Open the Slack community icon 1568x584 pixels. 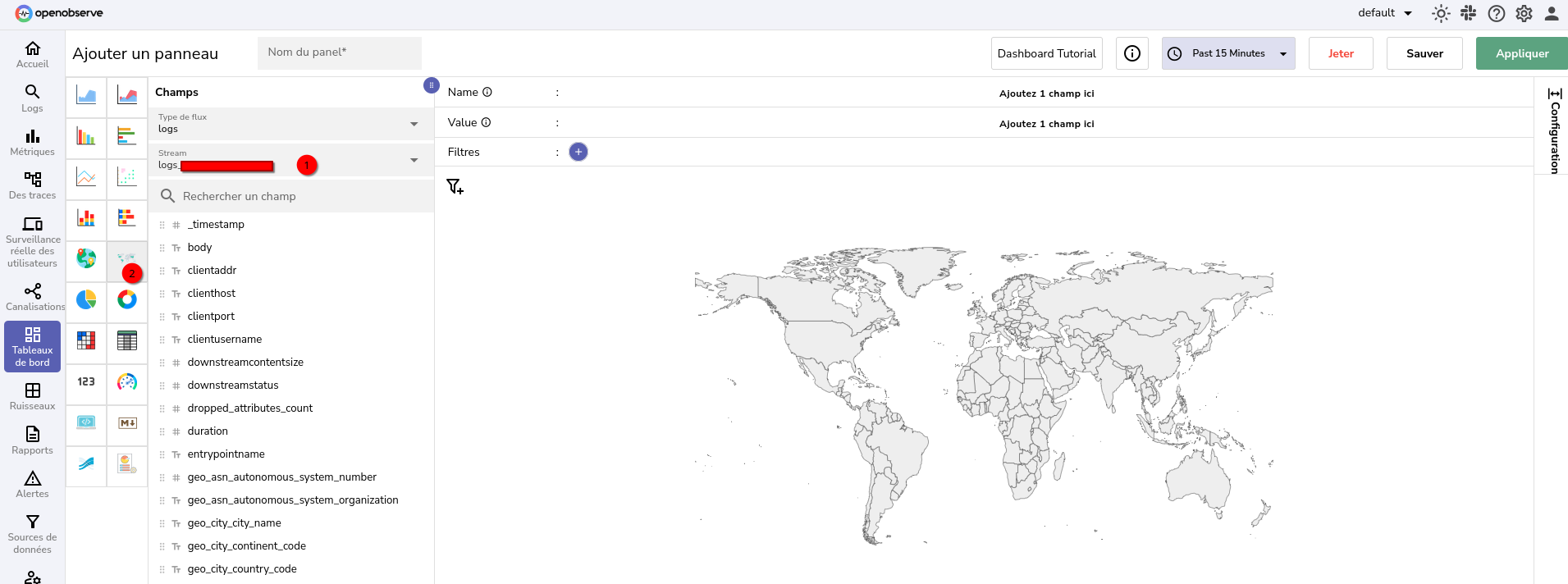click(x=1469, y=13)
